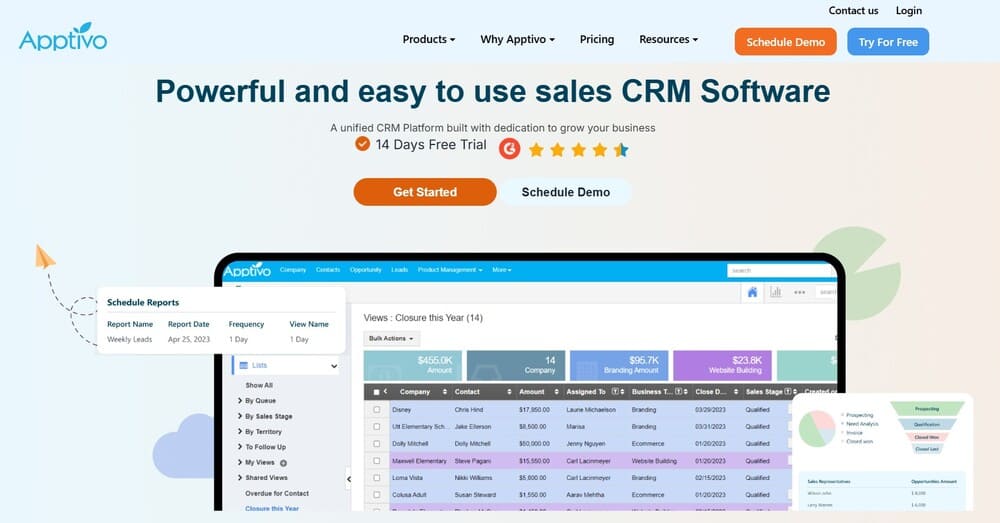Click the three-dots more options icon
Image resolution: width=1000 pixels, height=523 pixels.
pos(799,292)
